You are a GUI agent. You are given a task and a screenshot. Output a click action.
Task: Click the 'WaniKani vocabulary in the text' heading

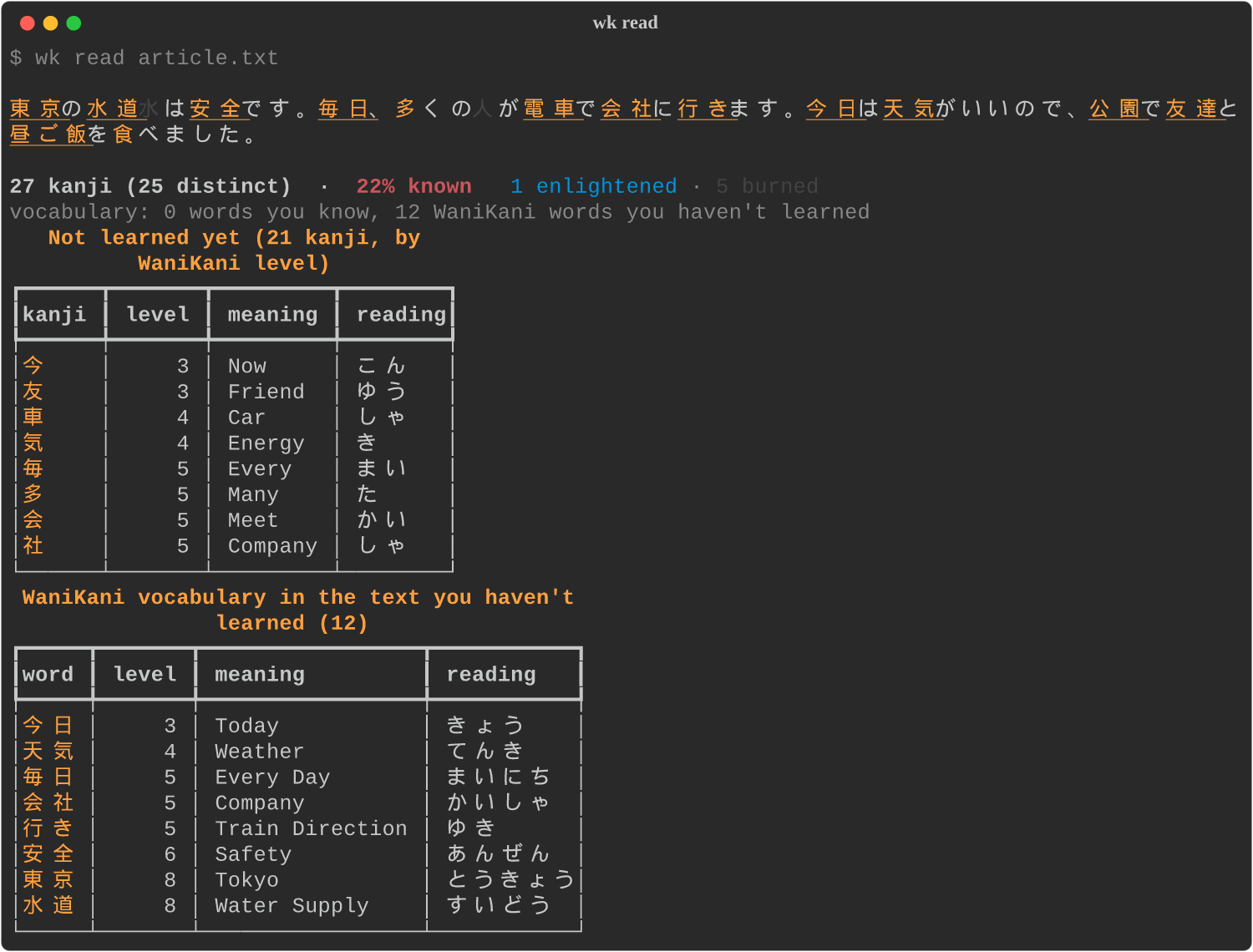pos(297,610)
